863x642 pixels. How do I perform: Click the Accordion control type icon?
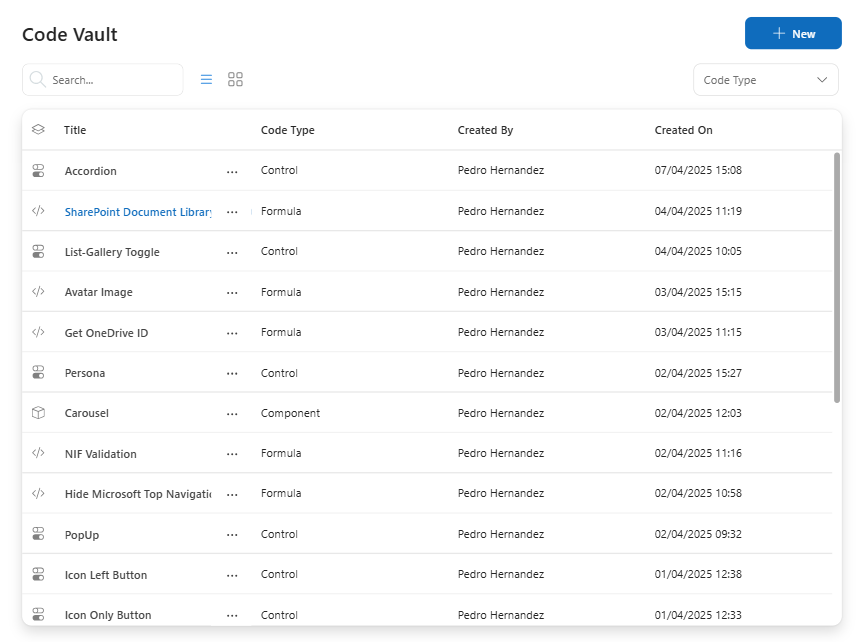pos(38,171)
